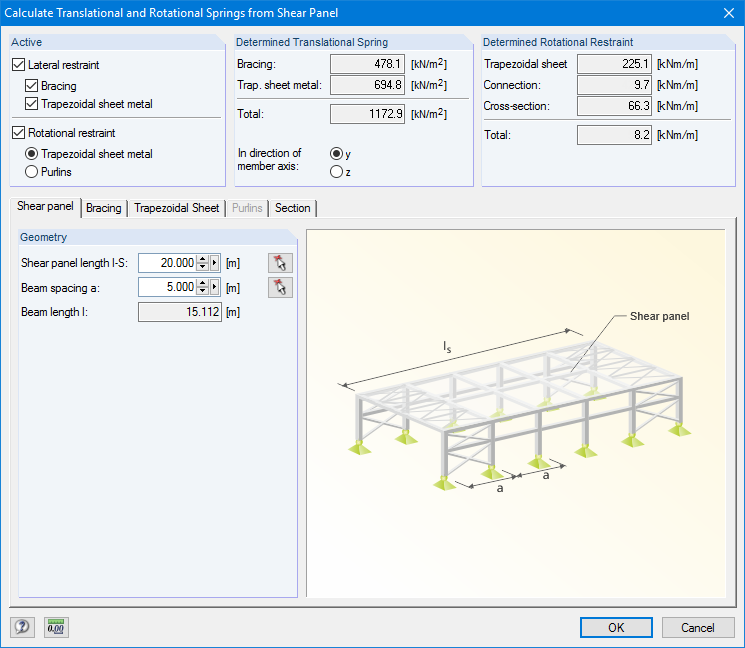
Task: Dismiss the dialog with Cancel
Action: pyautogui.click(x=697, y=628)
